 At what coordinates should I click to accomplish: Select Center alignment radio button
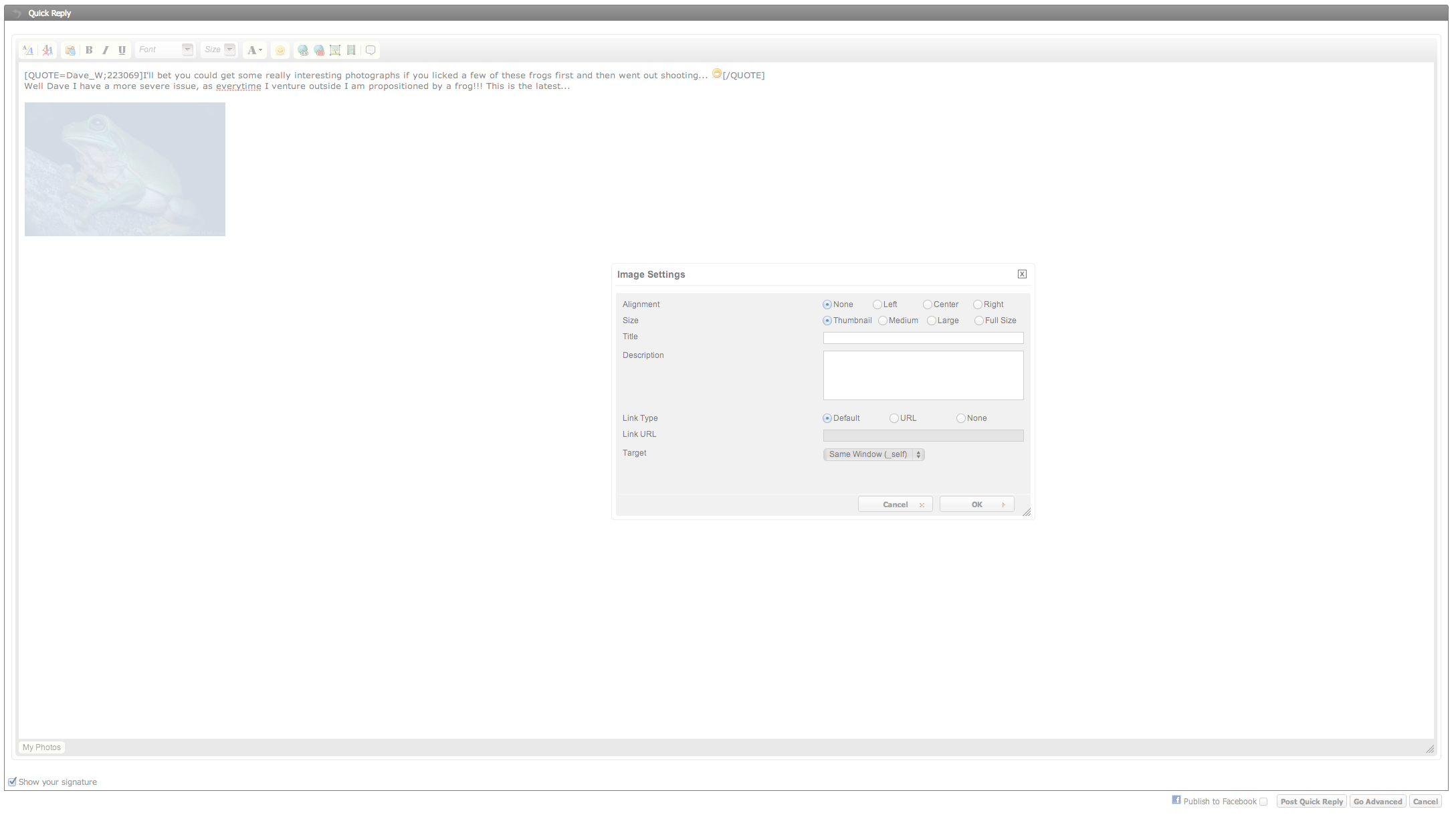(x=928, y=304)
